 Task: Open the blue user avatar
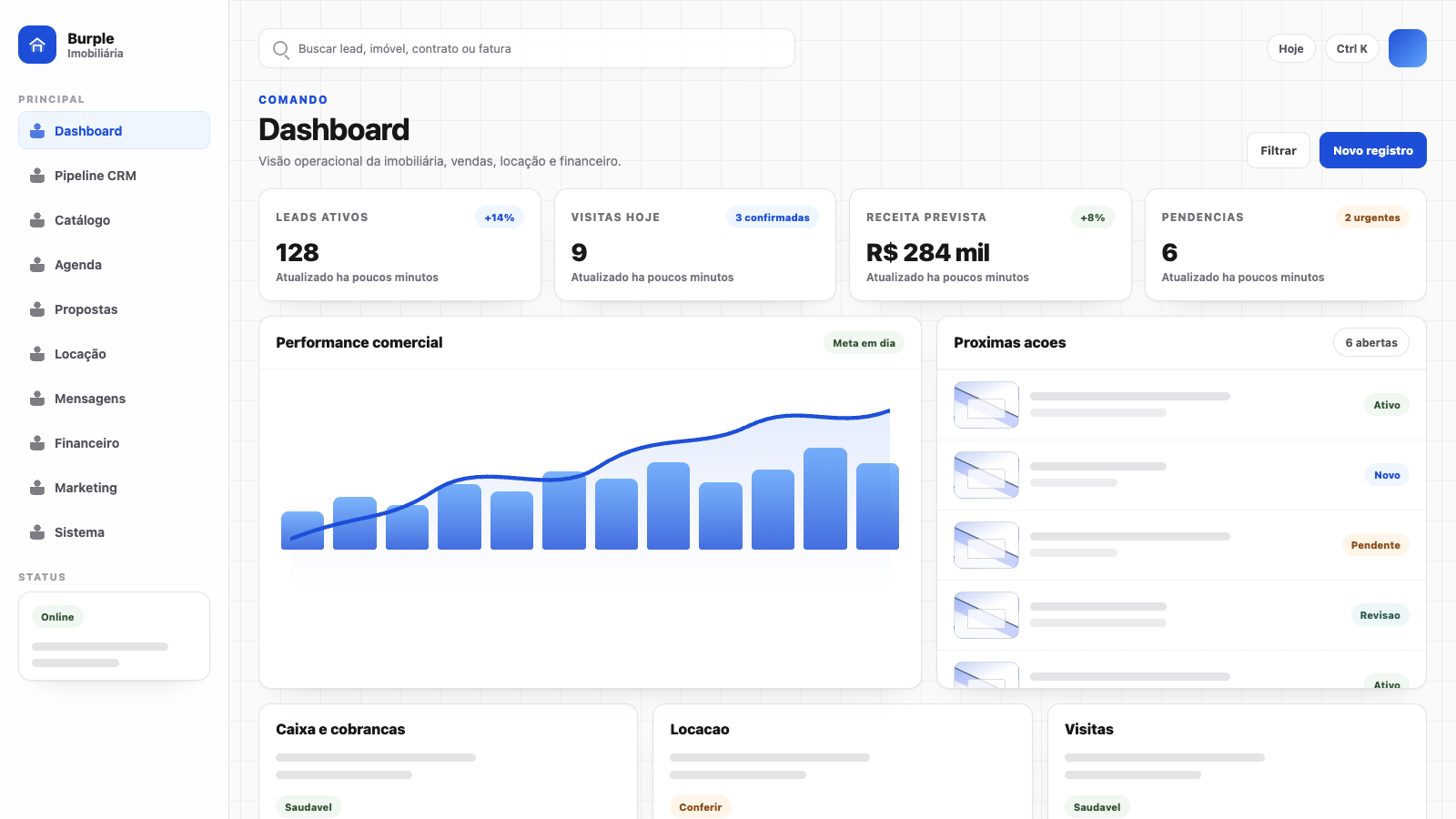(1408, 48)
